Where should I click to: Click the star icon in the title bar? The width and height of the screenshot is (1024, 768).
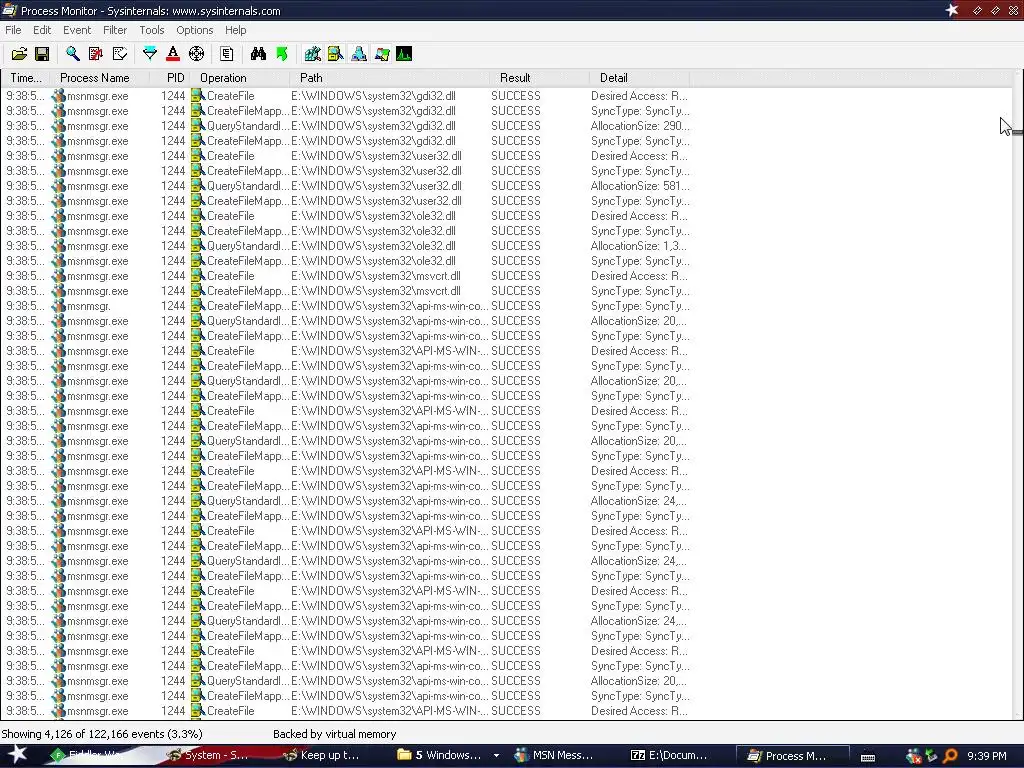[x=952, y=10]
